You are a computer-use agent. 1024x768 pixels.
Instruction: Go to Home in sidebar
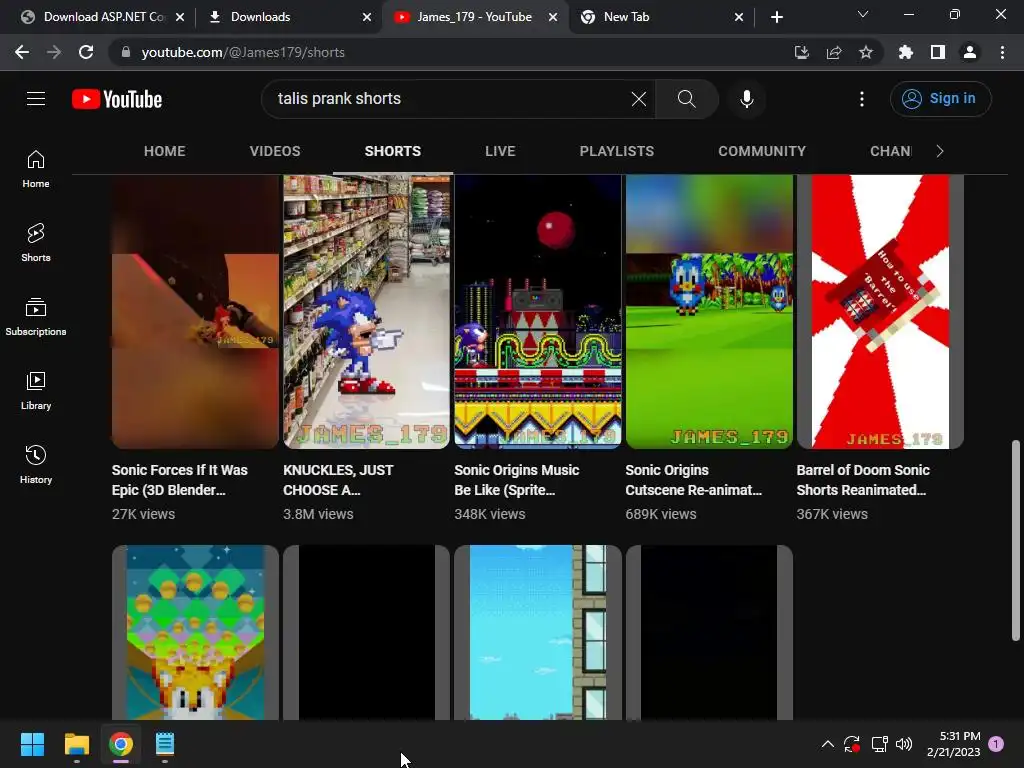coord(36,169)
